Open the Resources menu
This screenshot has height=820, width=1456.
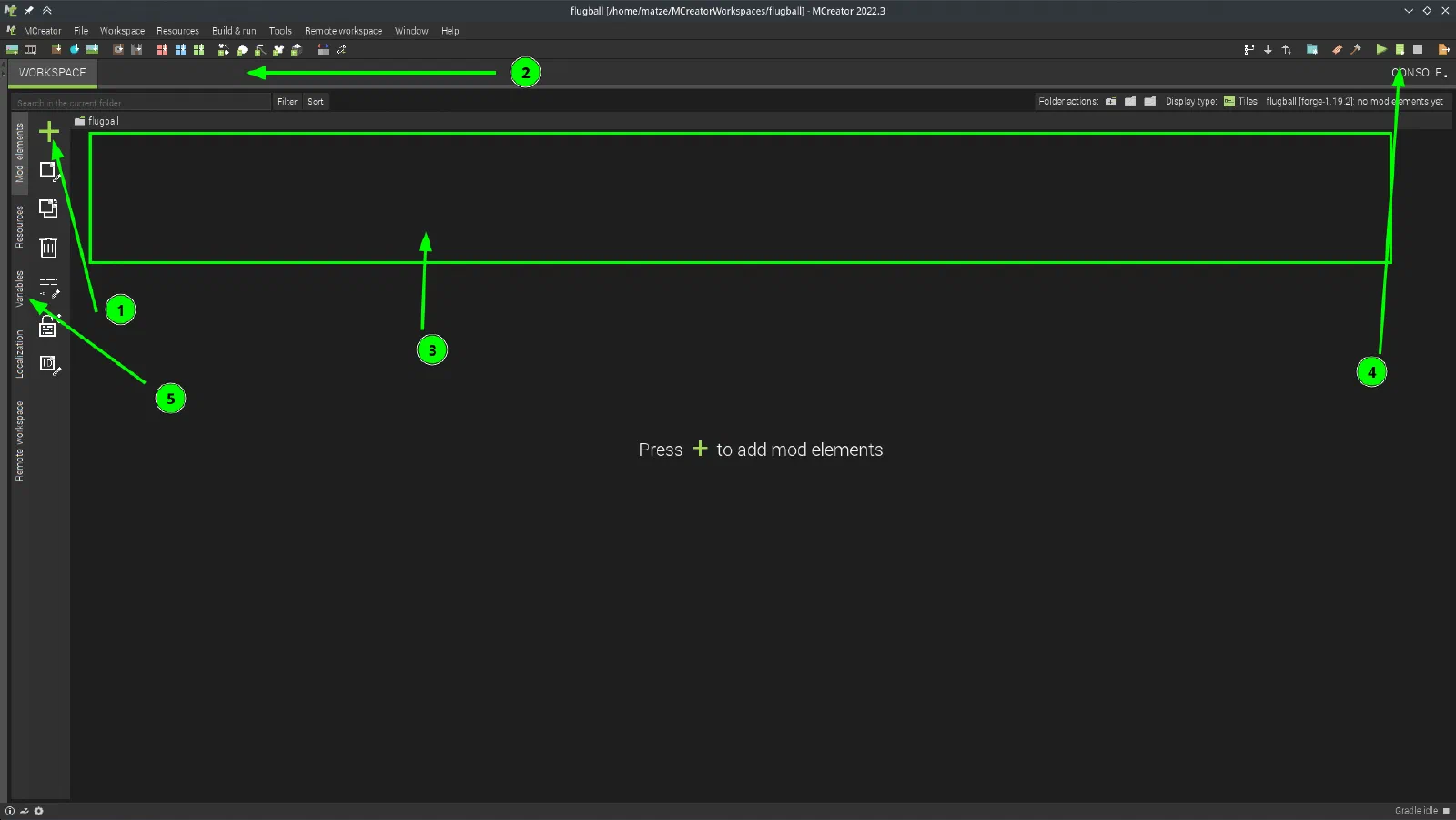tap(177, 31)
